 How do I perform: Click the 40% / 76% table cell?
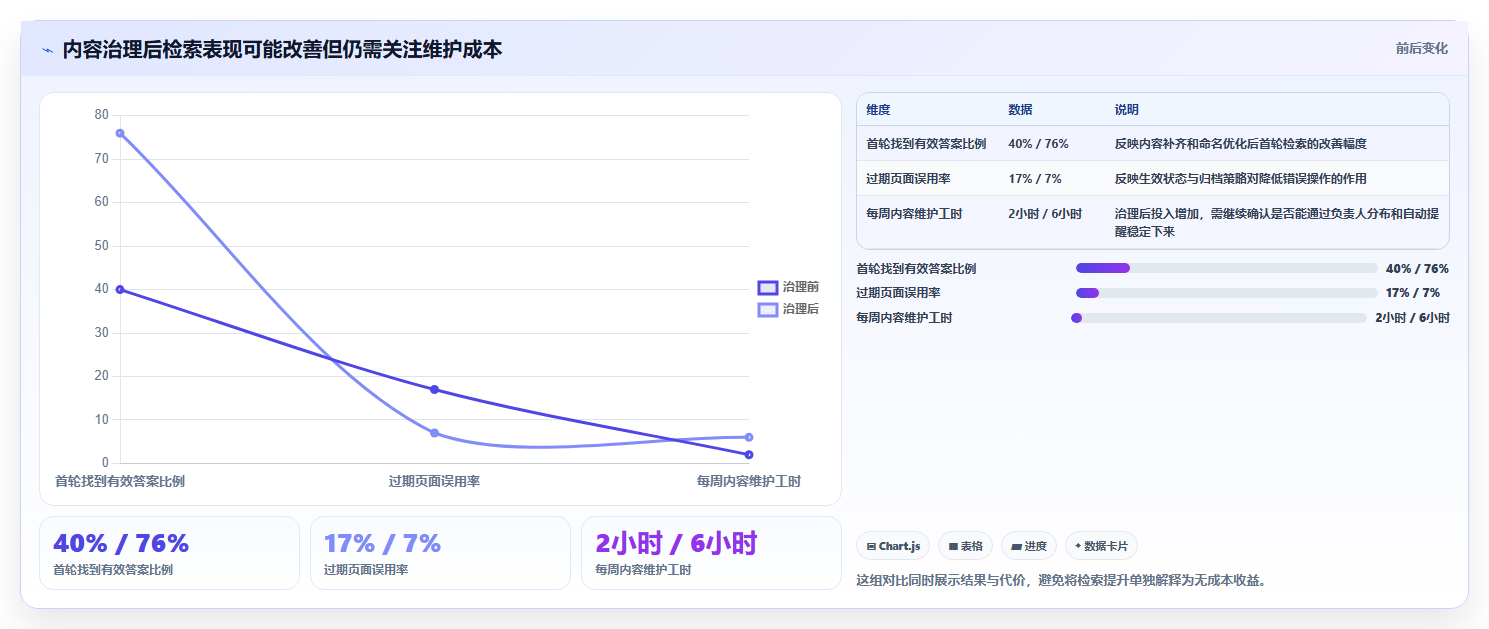pos(1038,144)
